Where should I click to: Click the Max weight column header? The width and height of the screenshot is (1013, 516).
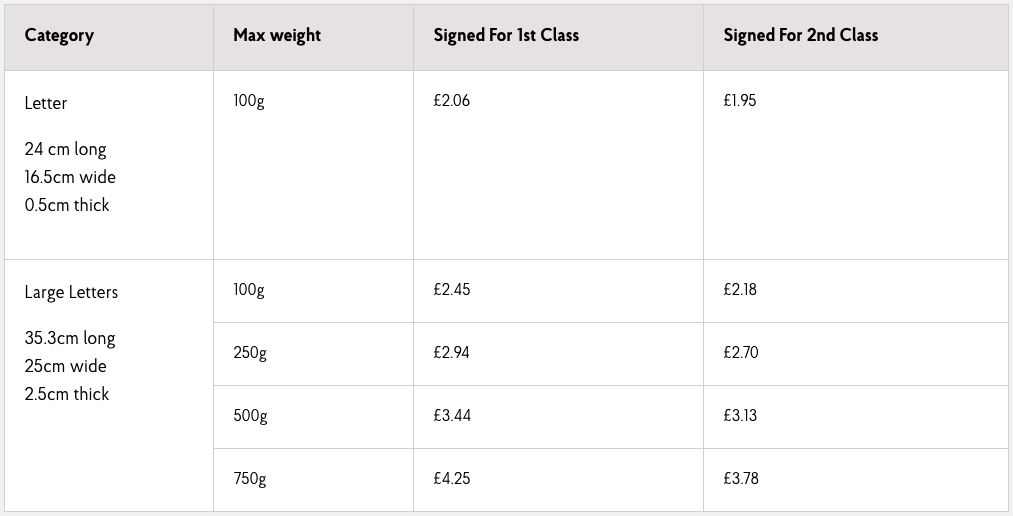point(277,35)
